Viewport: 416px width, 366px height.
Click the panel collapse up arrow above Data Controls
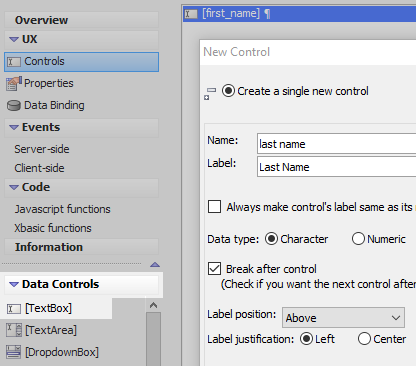click(155, 265)
